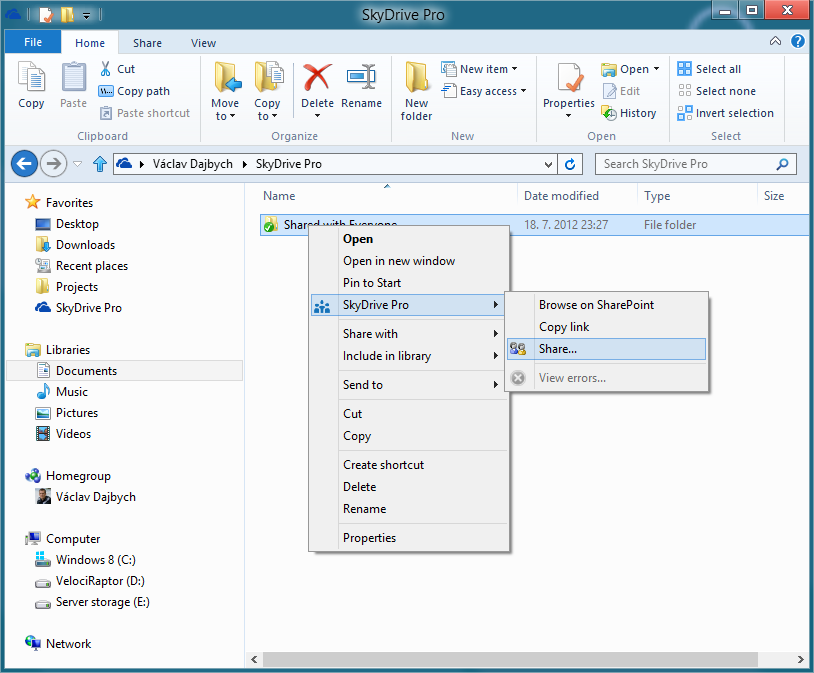Open the Move to folder dropdown

coord(225,91)
